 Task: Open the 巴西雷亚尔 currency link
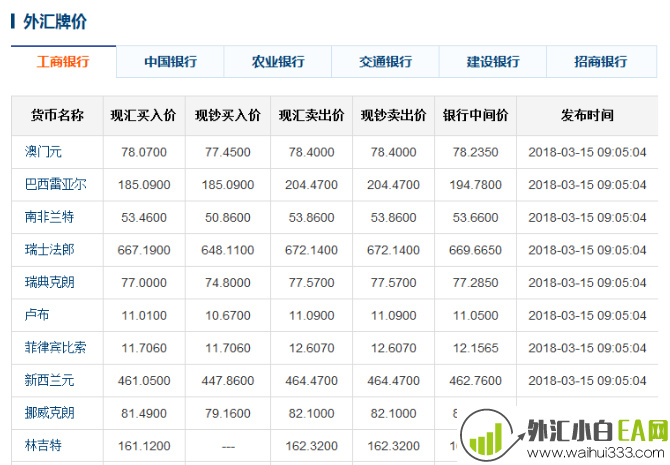[x=56, y=184]
